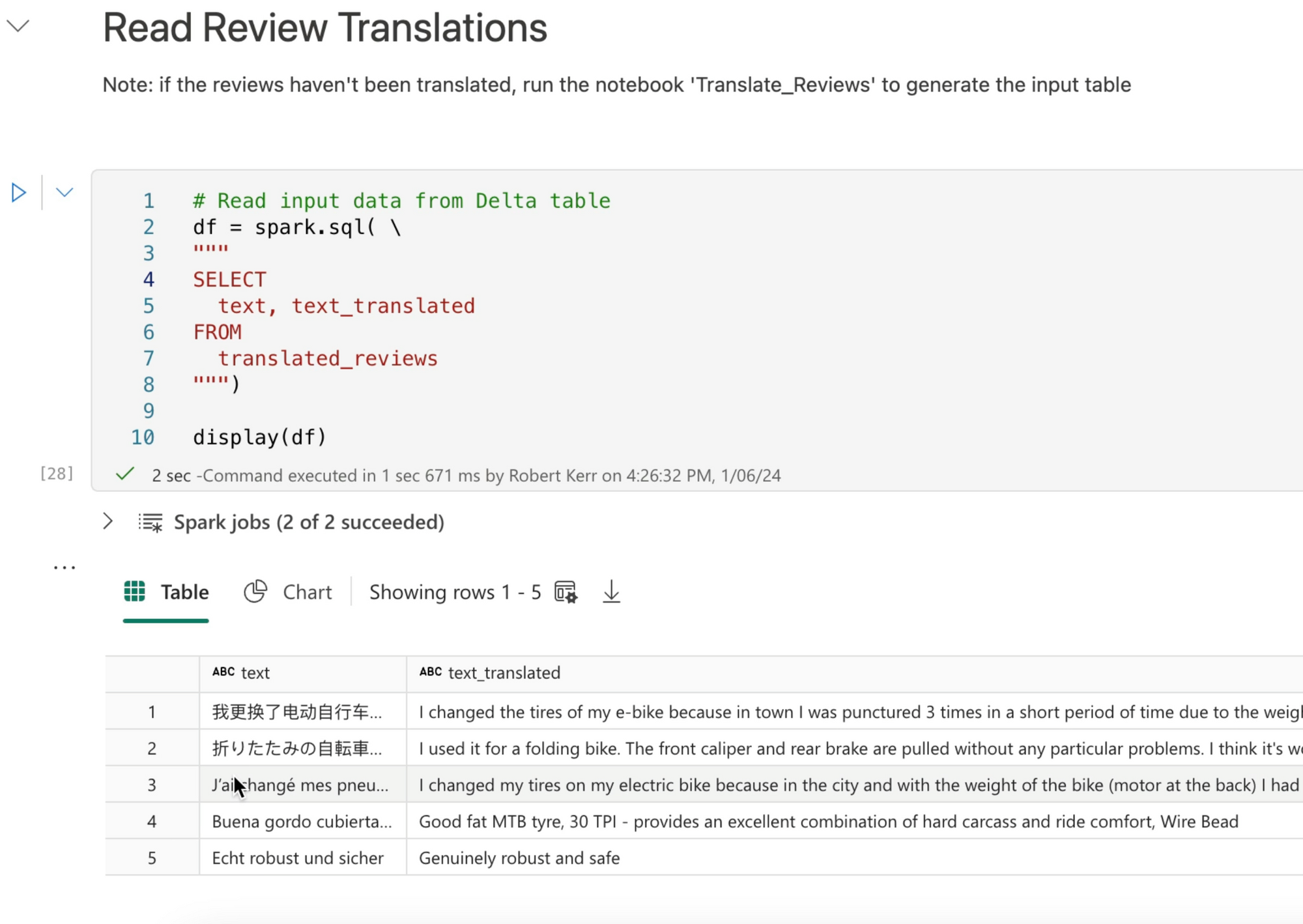Switch to the Table view tab
Viewport: 1303px width, 924px height.
[184, 592]
